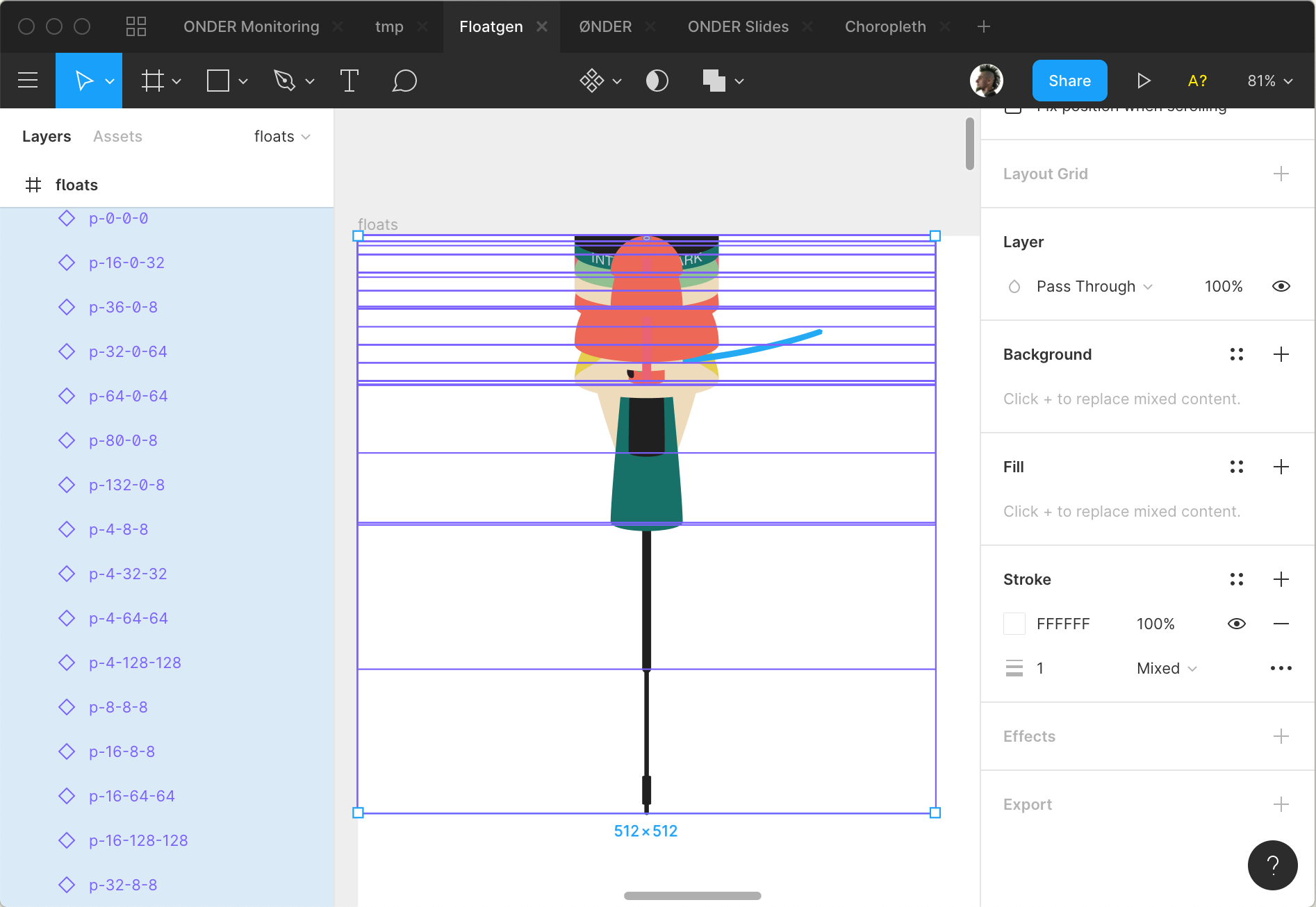1316x907 pixels.
Task: Switch to the Assets tab
Action: click(117, 137)
